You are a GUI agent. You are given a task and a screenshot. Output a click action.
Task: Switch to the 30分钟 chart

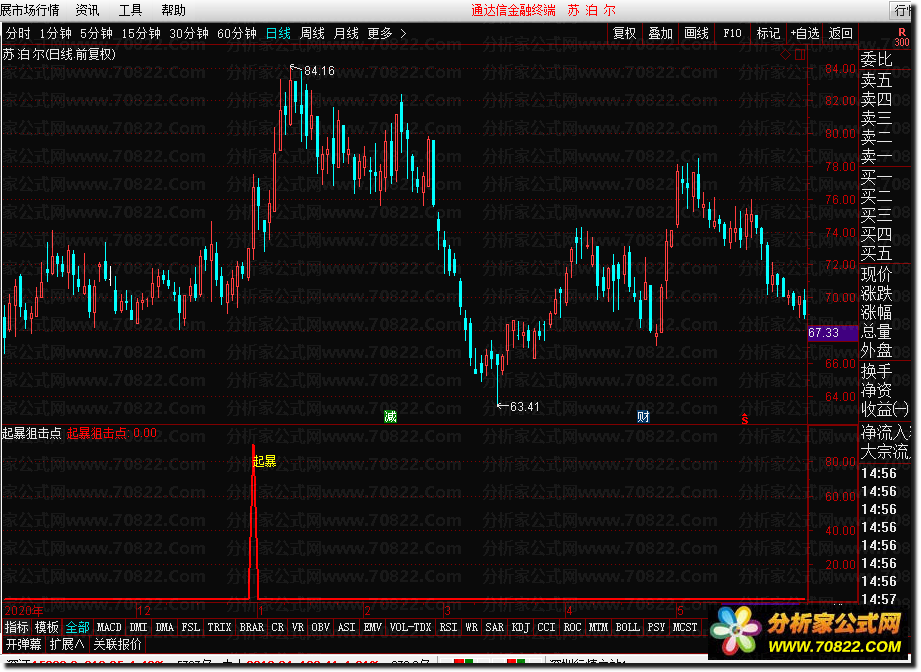(189, 33)
